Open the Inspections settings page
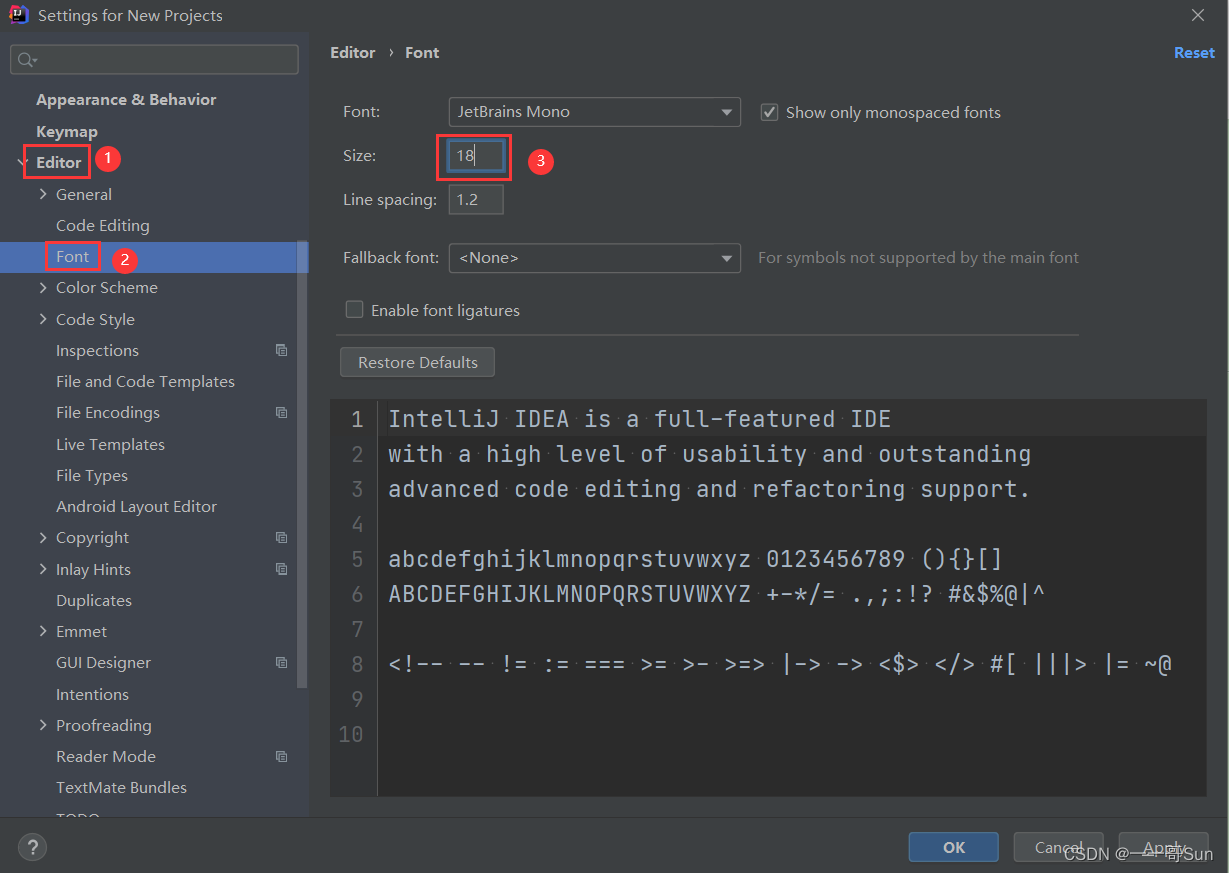Viewport: 1229px width, 873px height. [x=97, y=350]
